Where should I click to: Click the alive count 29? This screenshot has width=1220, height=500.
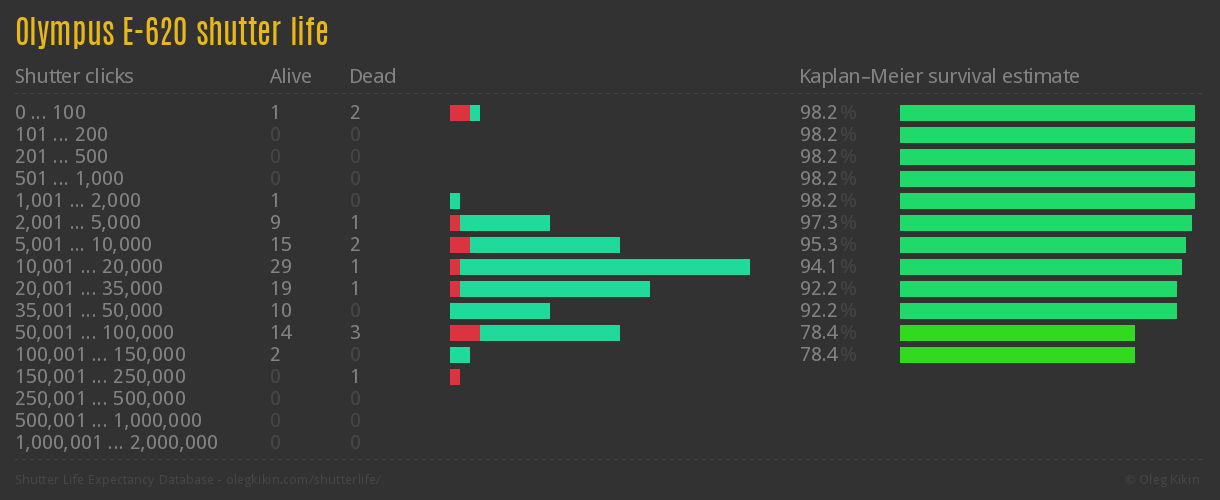(280, 267)
